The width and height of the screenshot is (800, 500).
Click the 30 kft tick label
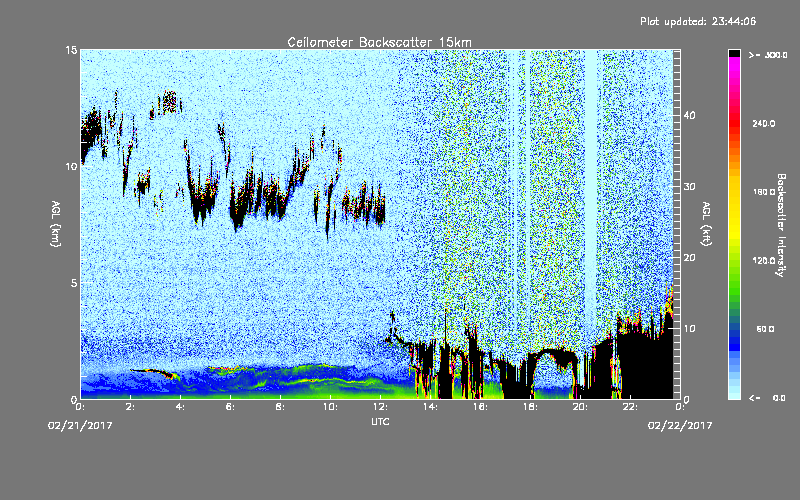pos(689,186)
